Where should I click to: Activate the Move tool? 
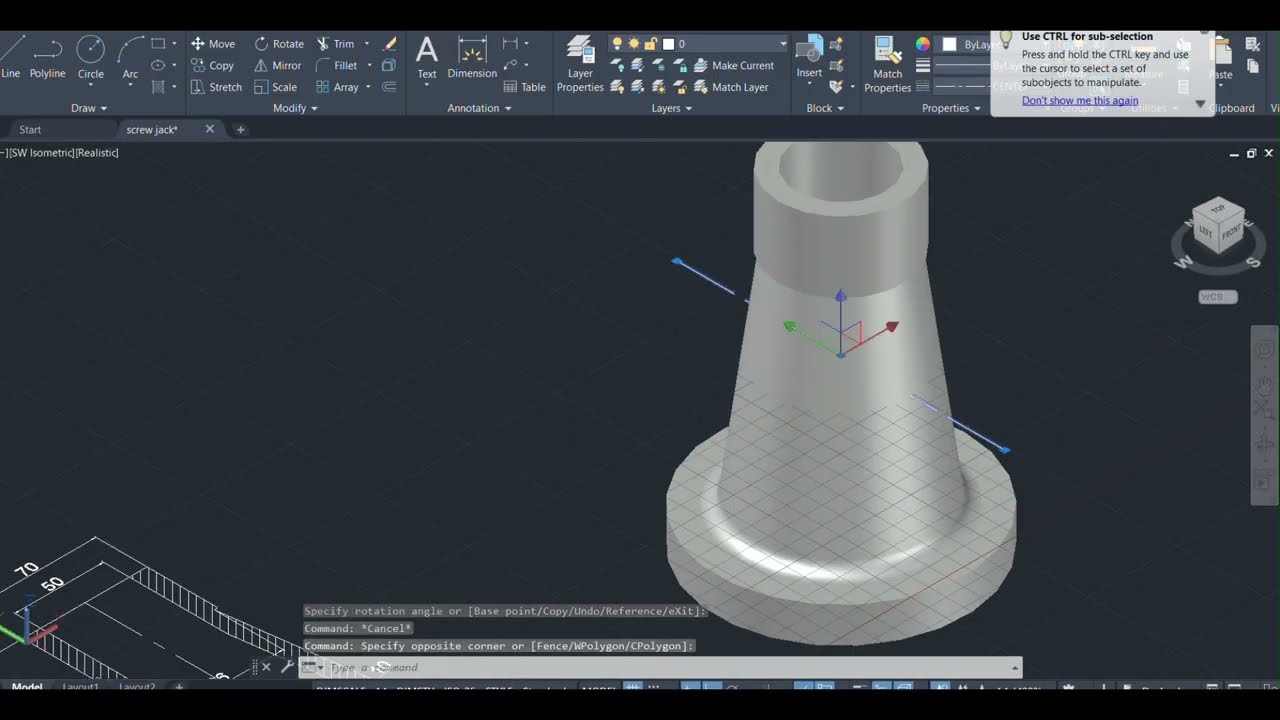point(213,44)
